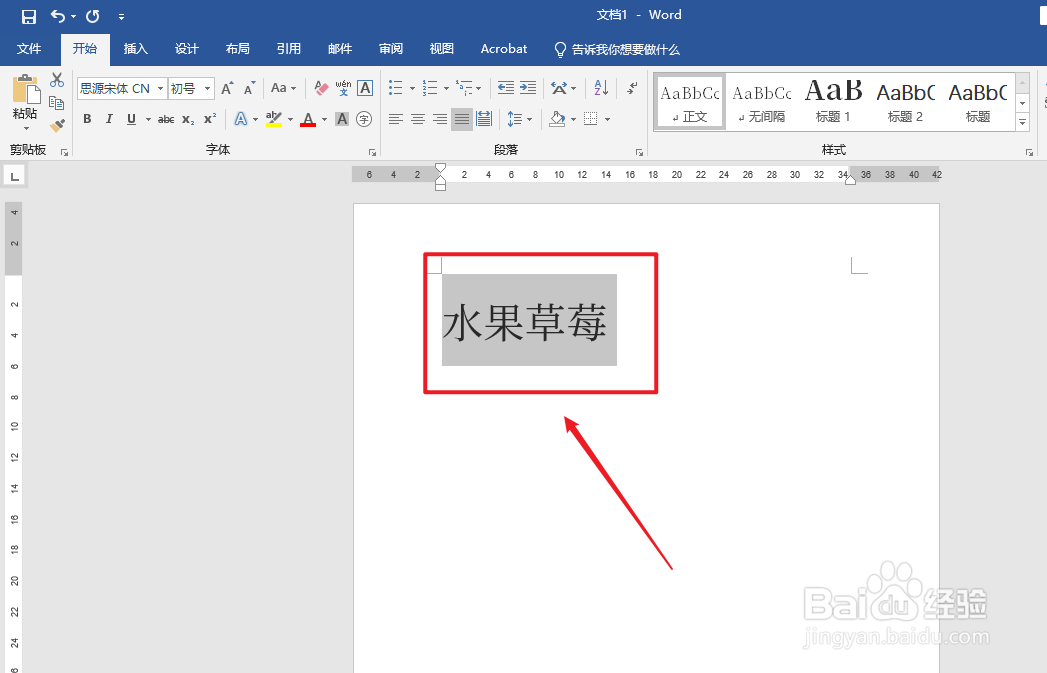Screen dimensions: 1047x673
Task: Select the Center alignment icon
Action: click(417, 118)
